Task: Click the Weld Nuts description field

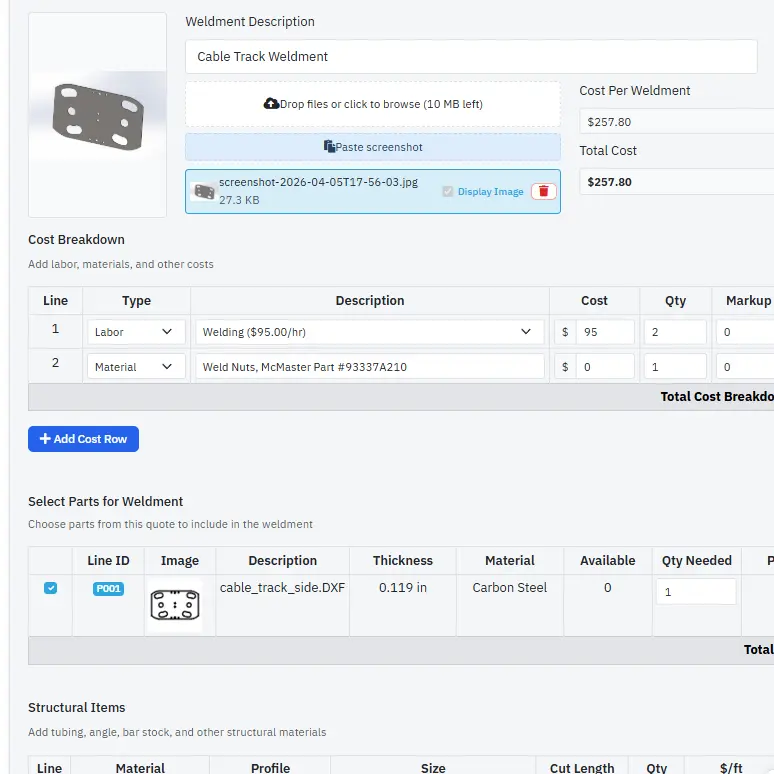Action: click(x=369, y=367)
